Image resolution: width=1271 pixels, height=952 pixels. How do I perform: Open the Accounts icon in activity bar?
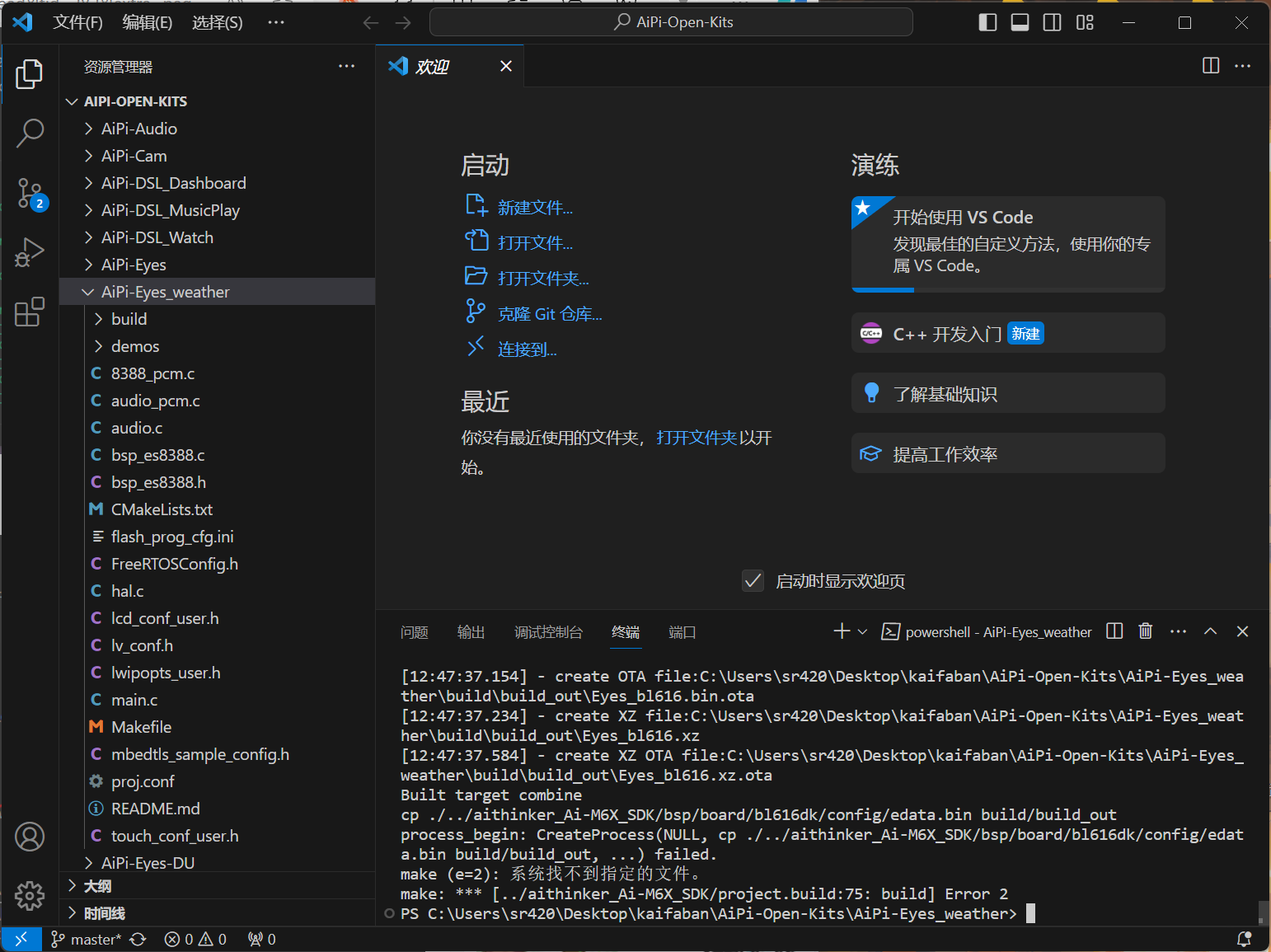pyautogui.click(x=30, y=837)
